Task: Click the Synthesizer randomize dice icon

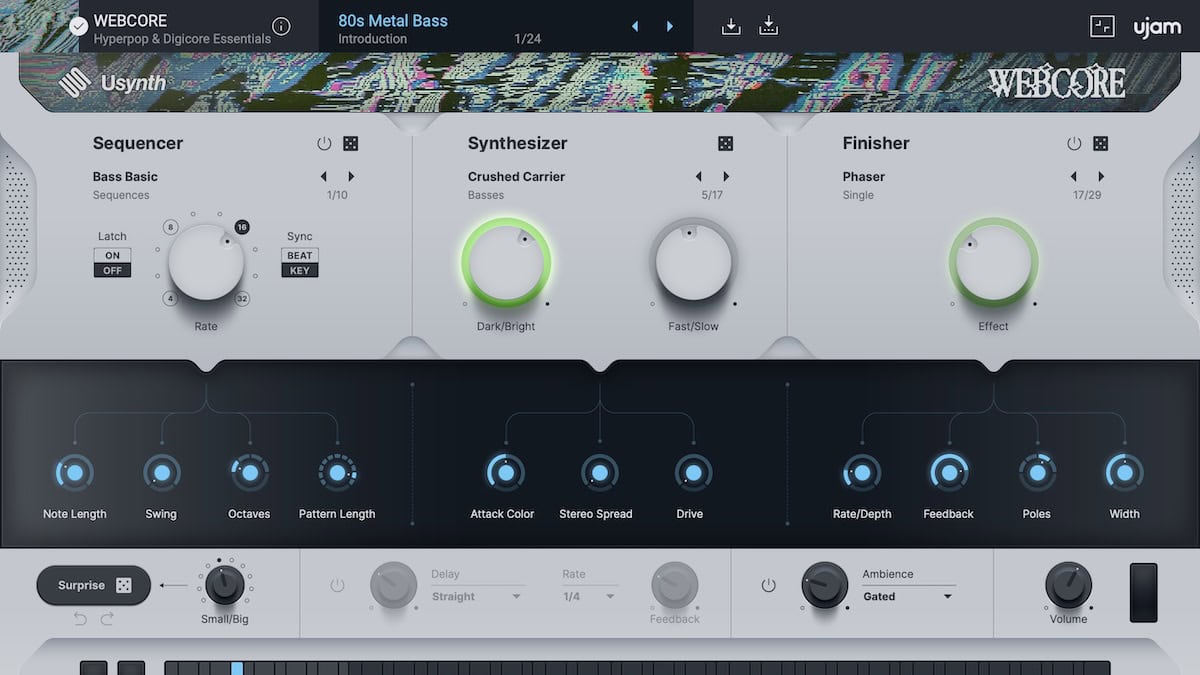Action: tap(726, 144)
